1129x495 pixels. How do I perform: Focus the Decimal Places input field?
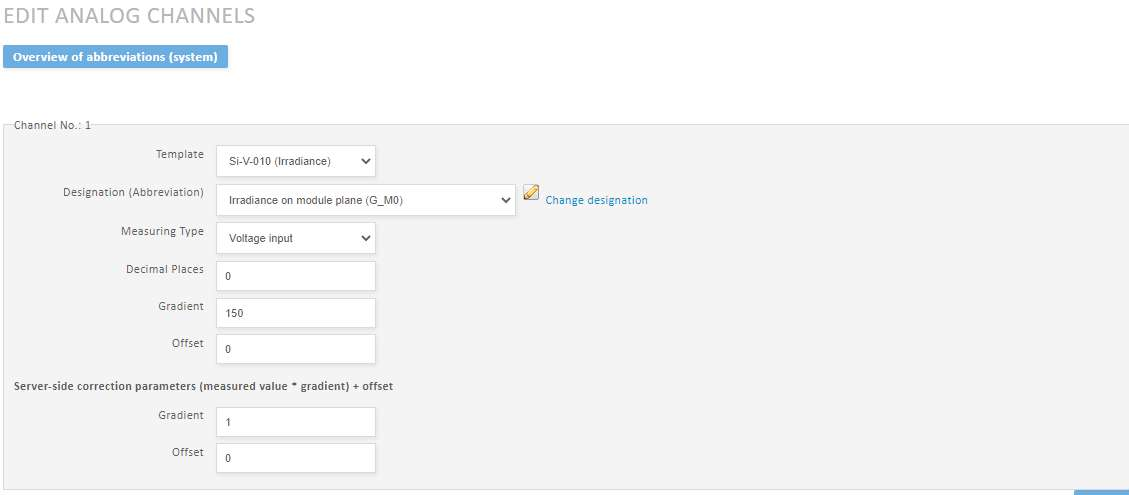pos(296,276)
